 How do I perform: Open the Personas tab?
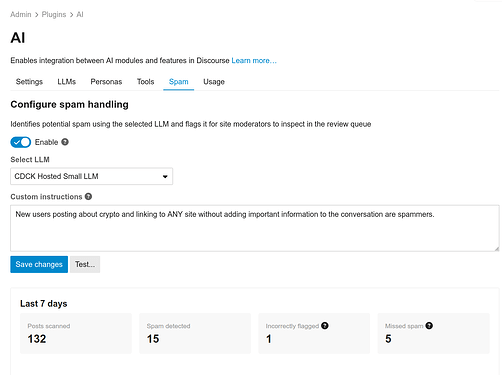(106, 82)
